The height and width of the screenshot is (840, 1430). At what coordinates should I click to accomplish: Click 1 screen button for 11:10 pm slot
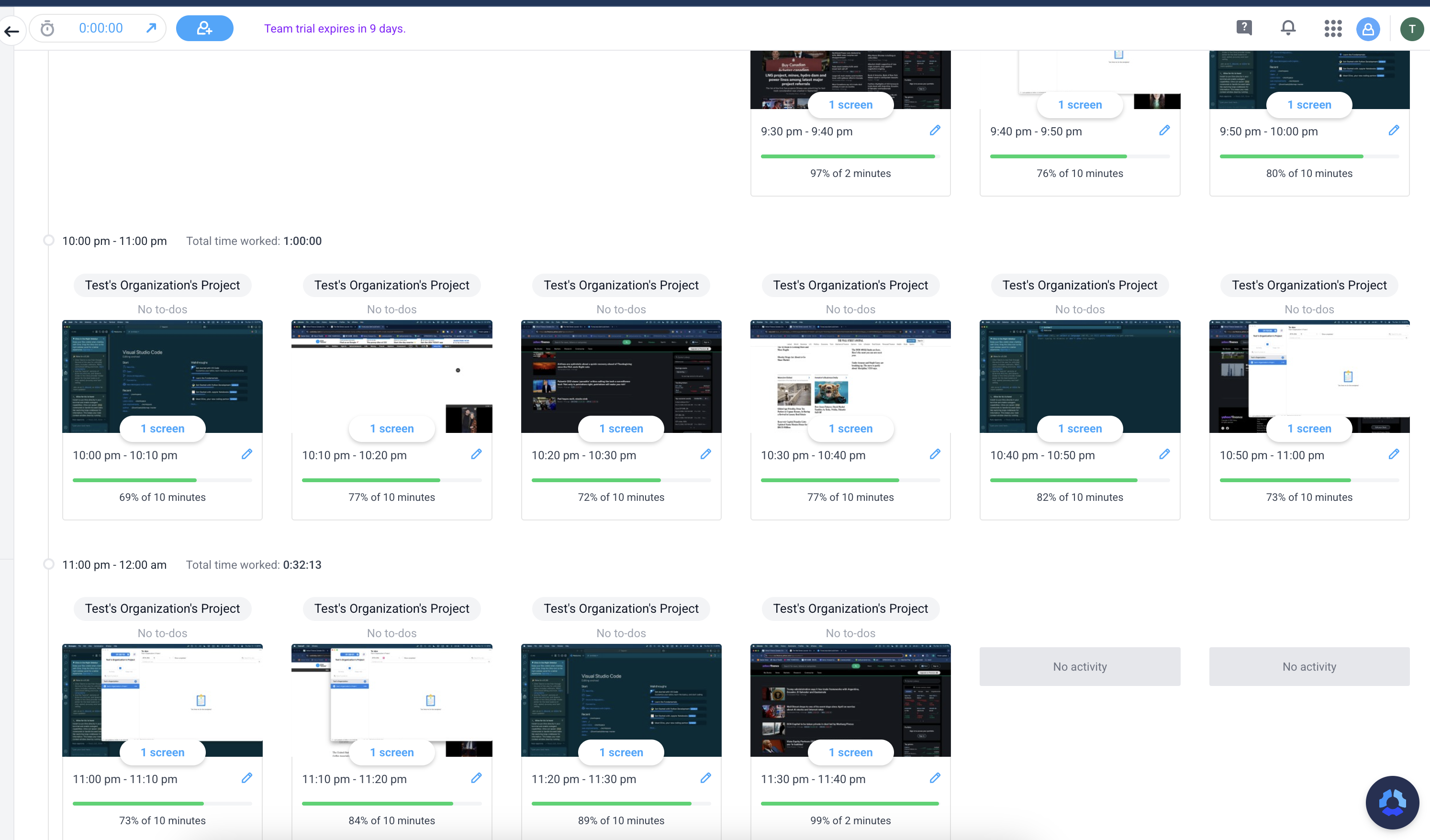pos(391,752)
